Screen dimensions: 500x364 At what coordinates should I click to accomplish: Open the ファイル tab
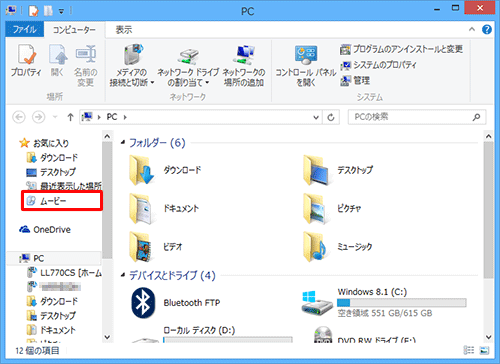(x=25, y=30)
